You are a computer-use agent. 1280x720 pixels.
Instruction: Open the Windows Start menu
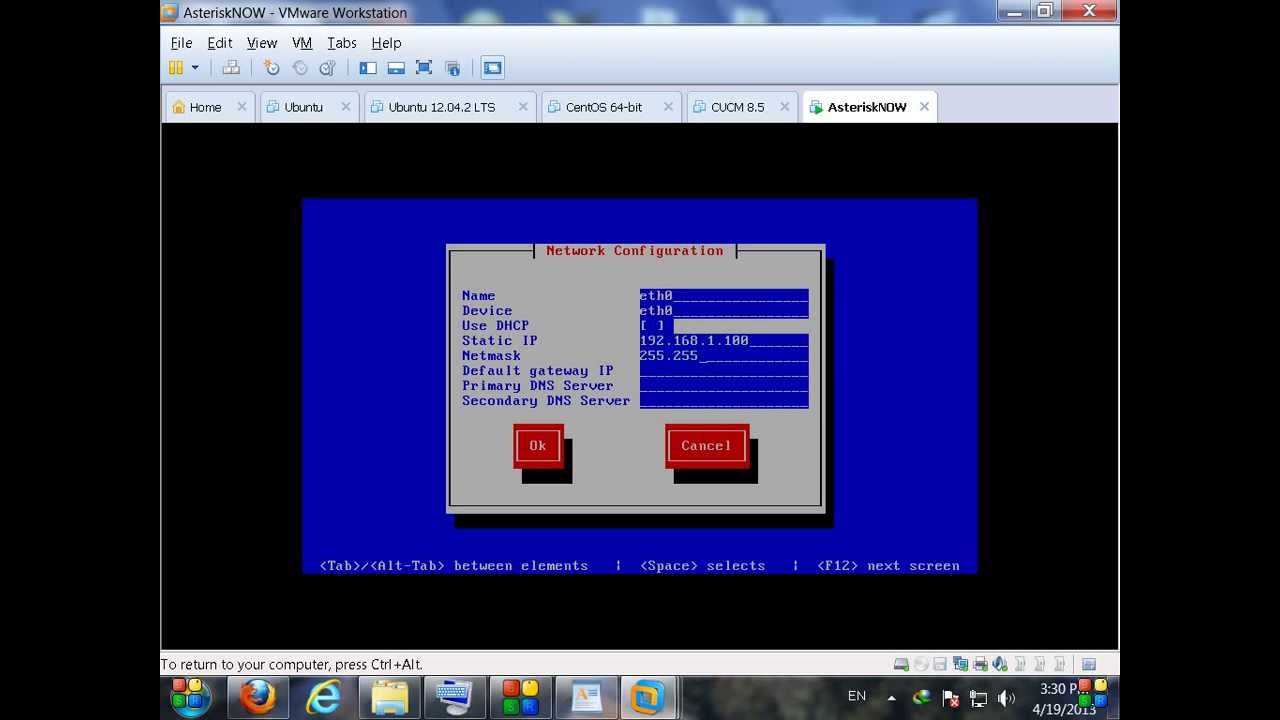click(190, 698)
